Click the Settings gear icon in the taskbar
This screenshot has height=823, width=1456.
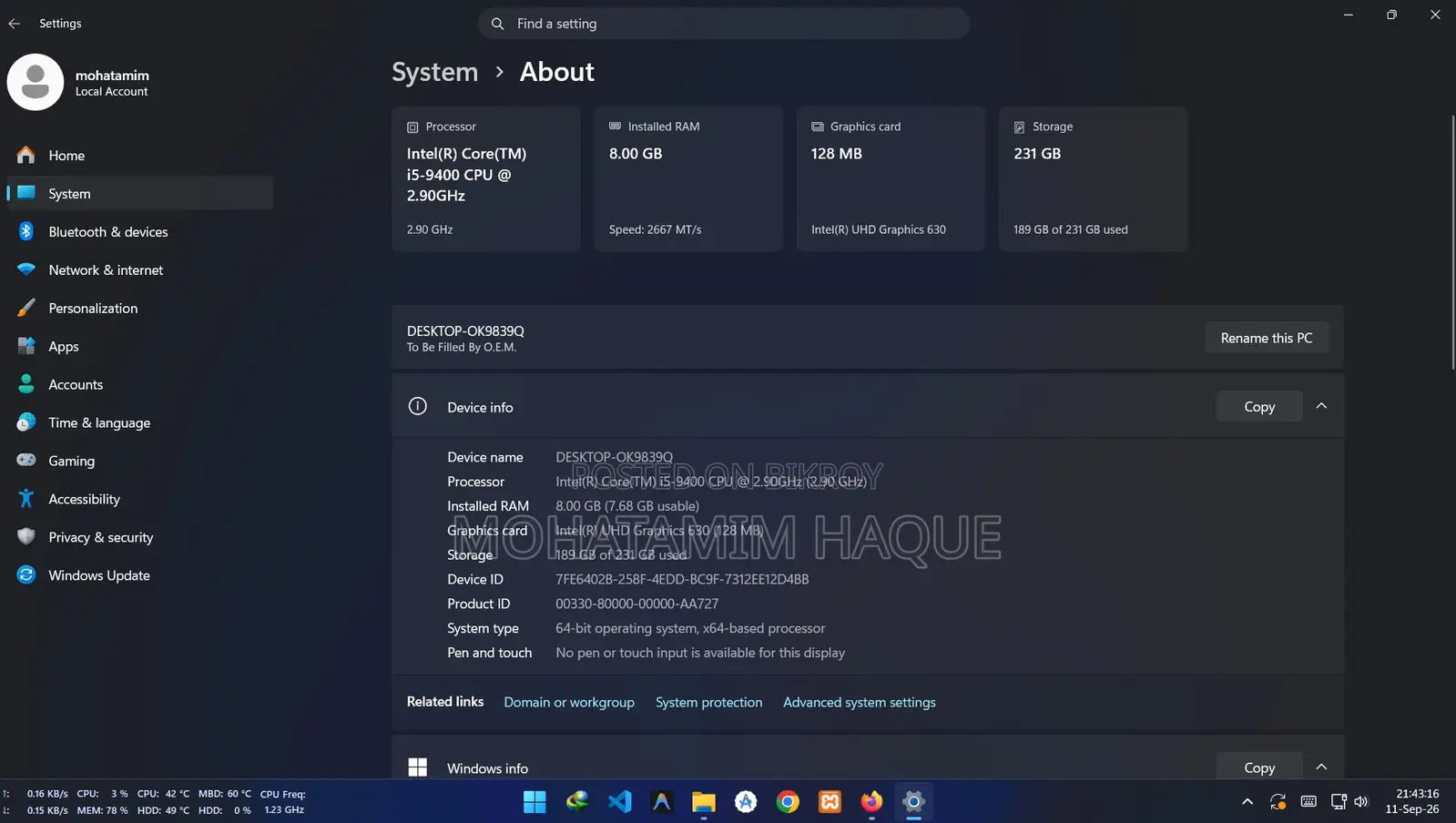(x=913, y=801)
